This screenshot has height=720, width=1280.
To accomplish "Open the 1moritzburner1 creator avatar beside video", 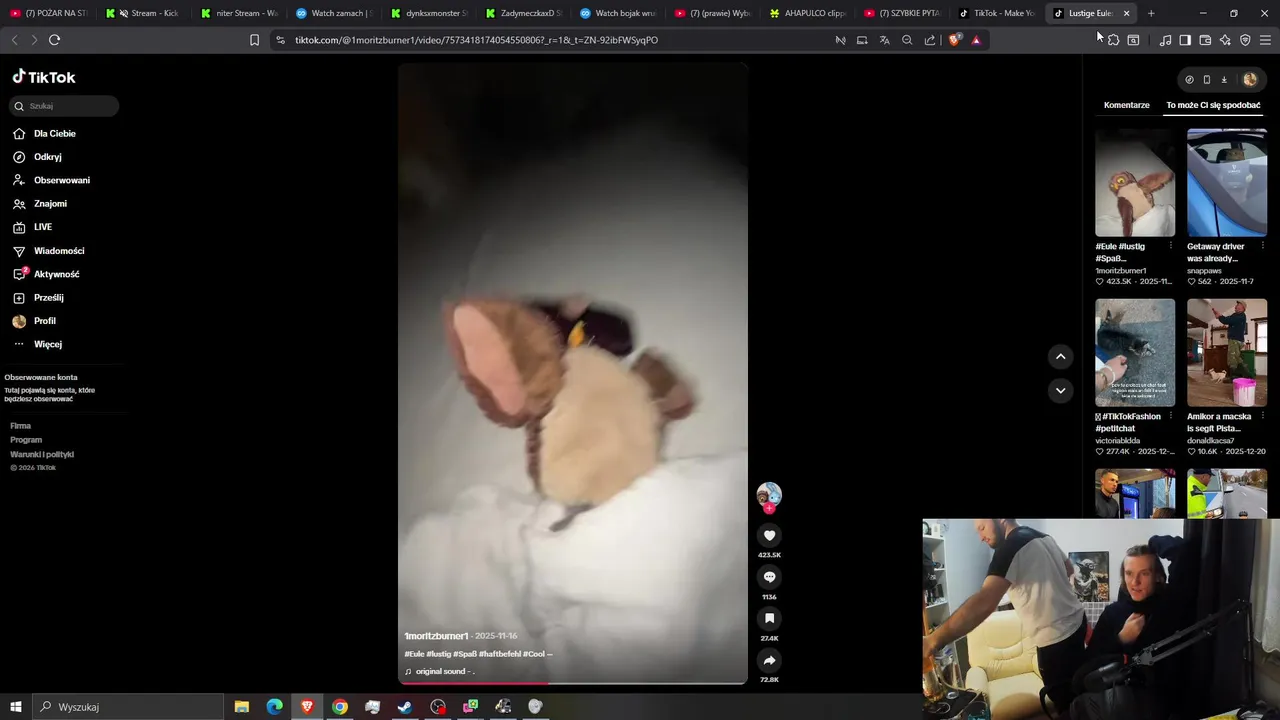I will [769, 494].
